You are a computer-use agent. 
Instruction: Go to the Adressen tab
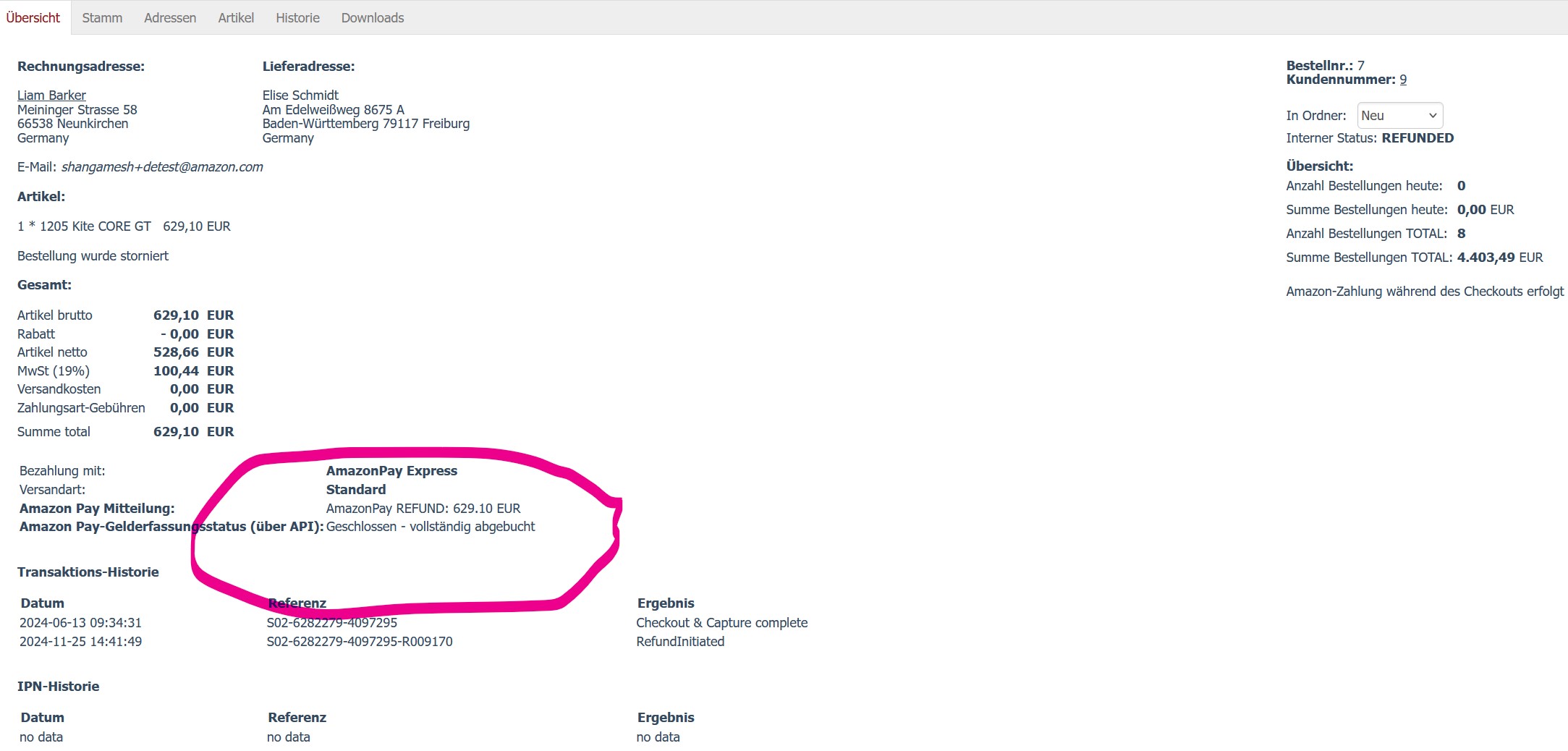[x=170, y=18]
